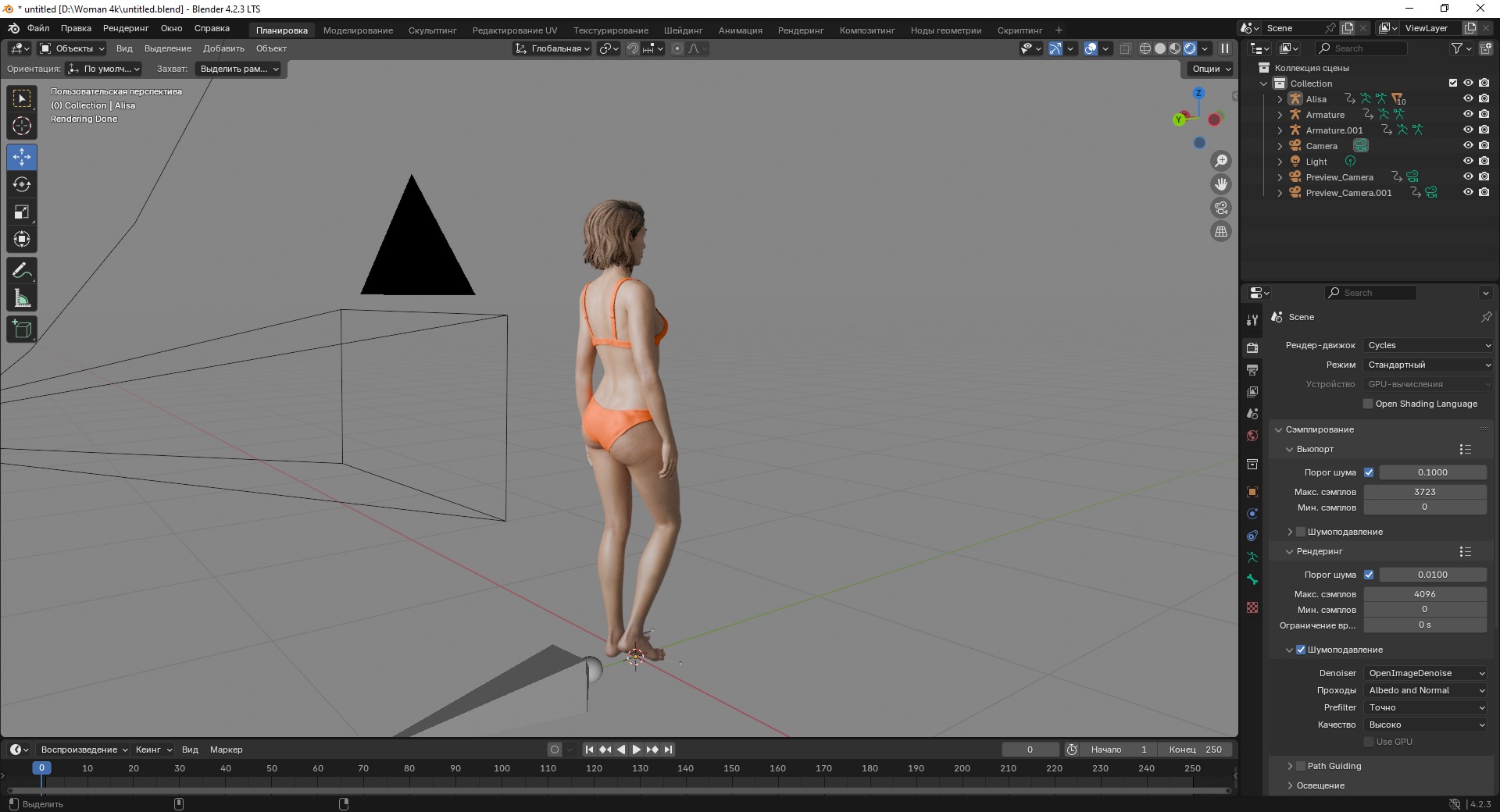Select the Annotate tool
Screen dimensions: 1500x812
pos(22,271)
